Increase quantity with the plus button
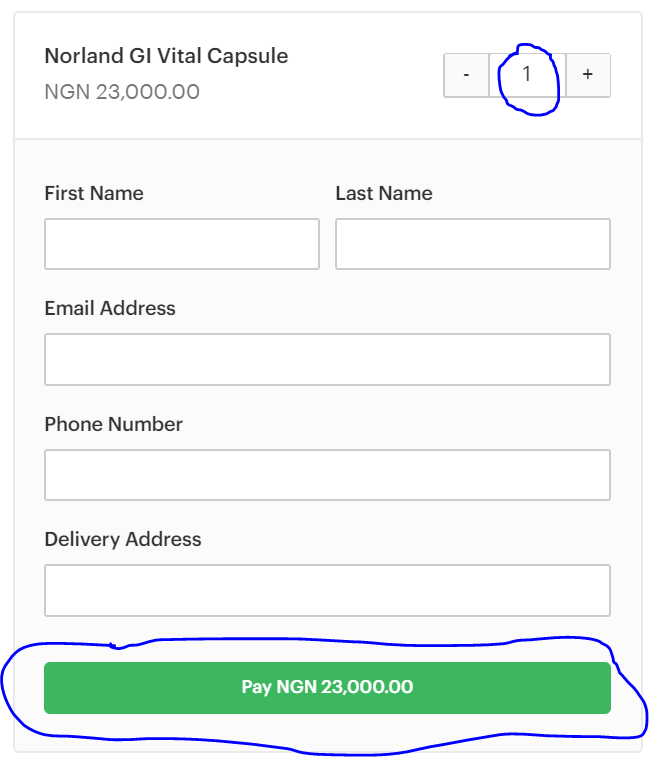This screenshot has height=768, width=659. click(588, 75)
